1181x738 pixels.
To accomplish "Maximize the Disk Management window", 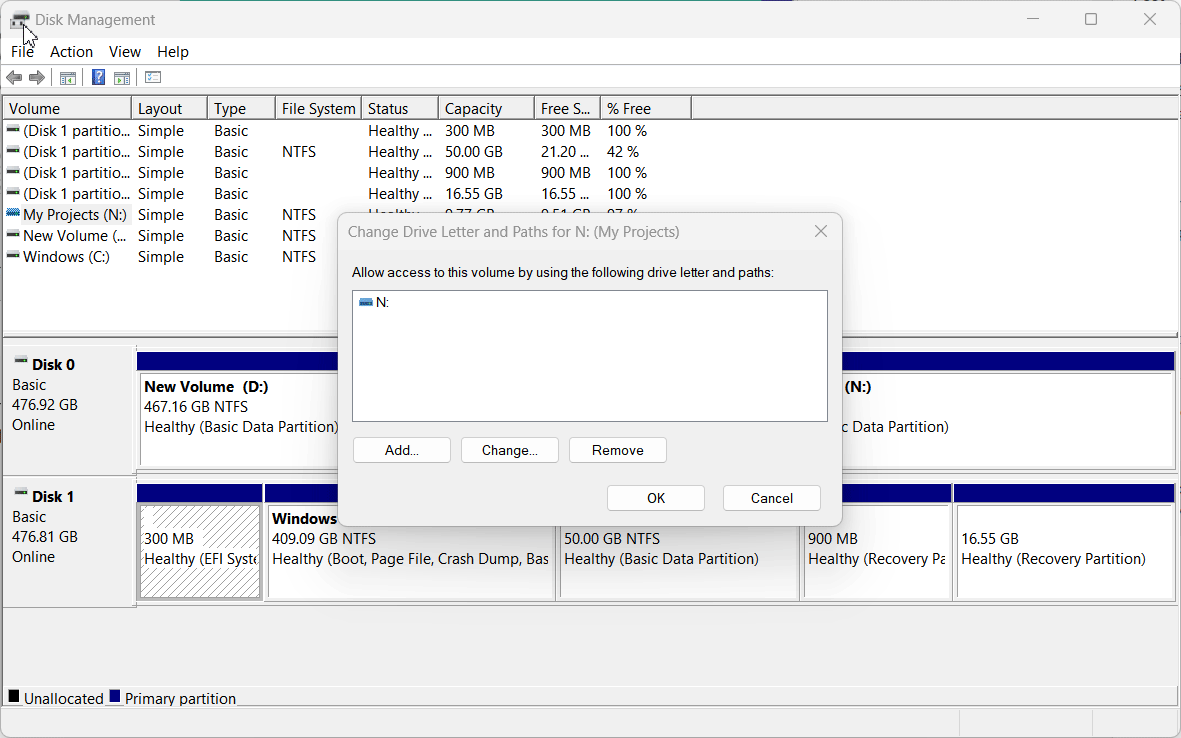I will [x=1091, y=20].
